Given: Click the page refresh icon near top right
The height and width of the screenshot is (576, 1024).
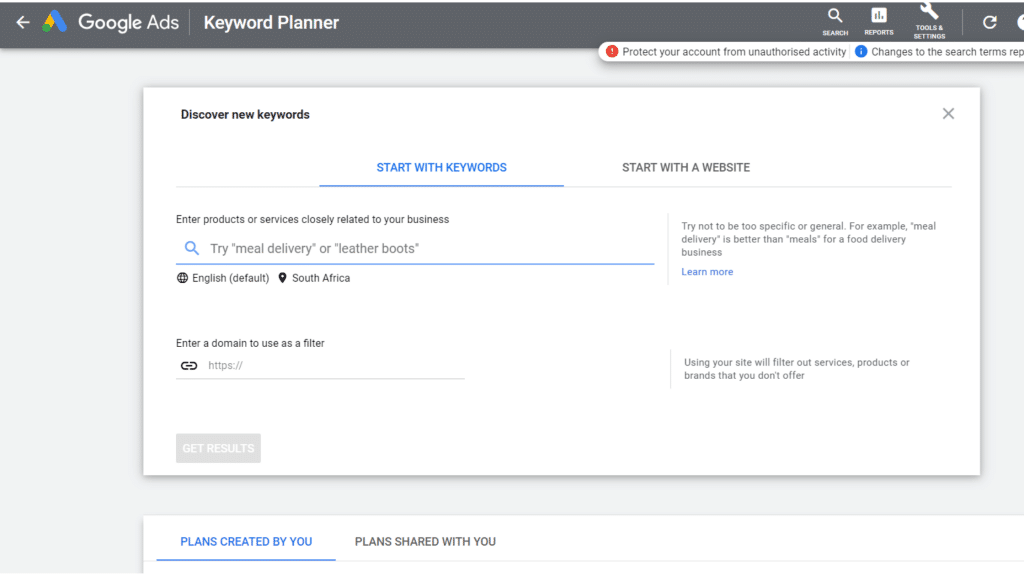Looking at the screenshot, I should 988,20.
